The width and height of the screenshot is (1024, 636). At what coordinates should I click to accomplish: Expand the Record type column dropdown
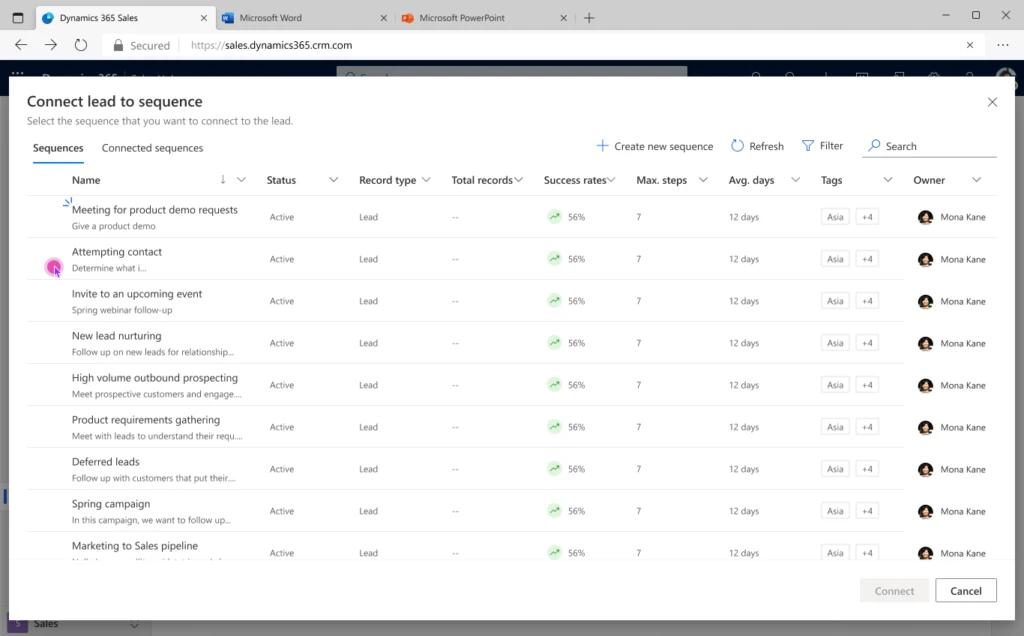(426, 180)
